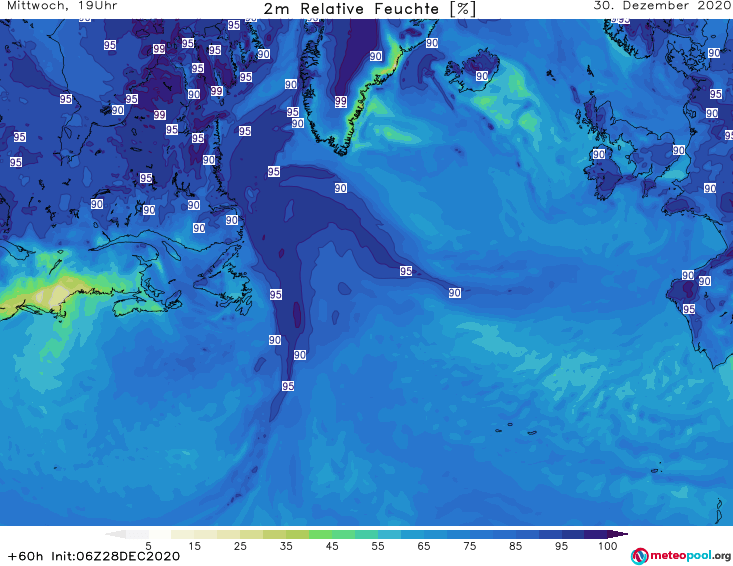Image resolution: width=733 pixels, height=566 pixels.
Task: Click the color scale's "85" tick label
Action: coord(515,546)
